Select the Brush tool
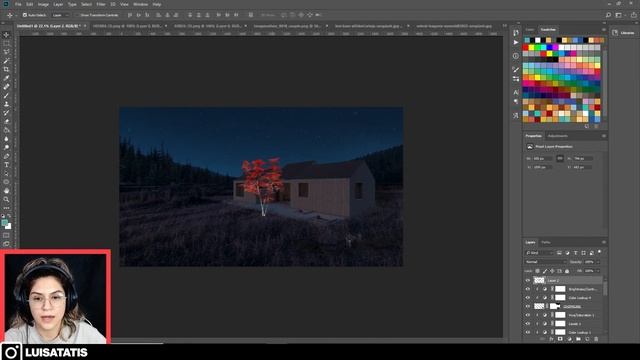 point(6,96)
